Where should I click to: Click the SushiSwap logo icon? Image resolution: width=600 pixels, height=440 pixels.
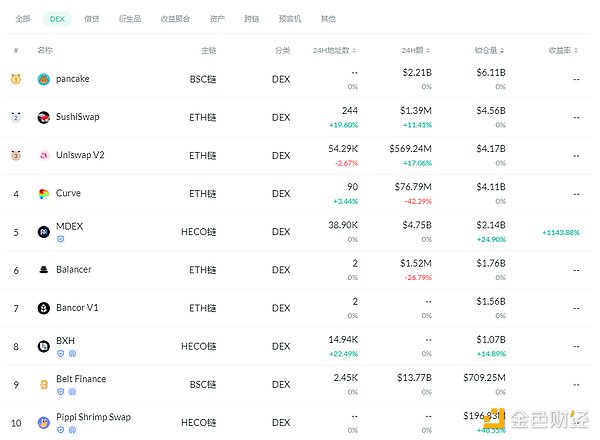tap(44, 117)
